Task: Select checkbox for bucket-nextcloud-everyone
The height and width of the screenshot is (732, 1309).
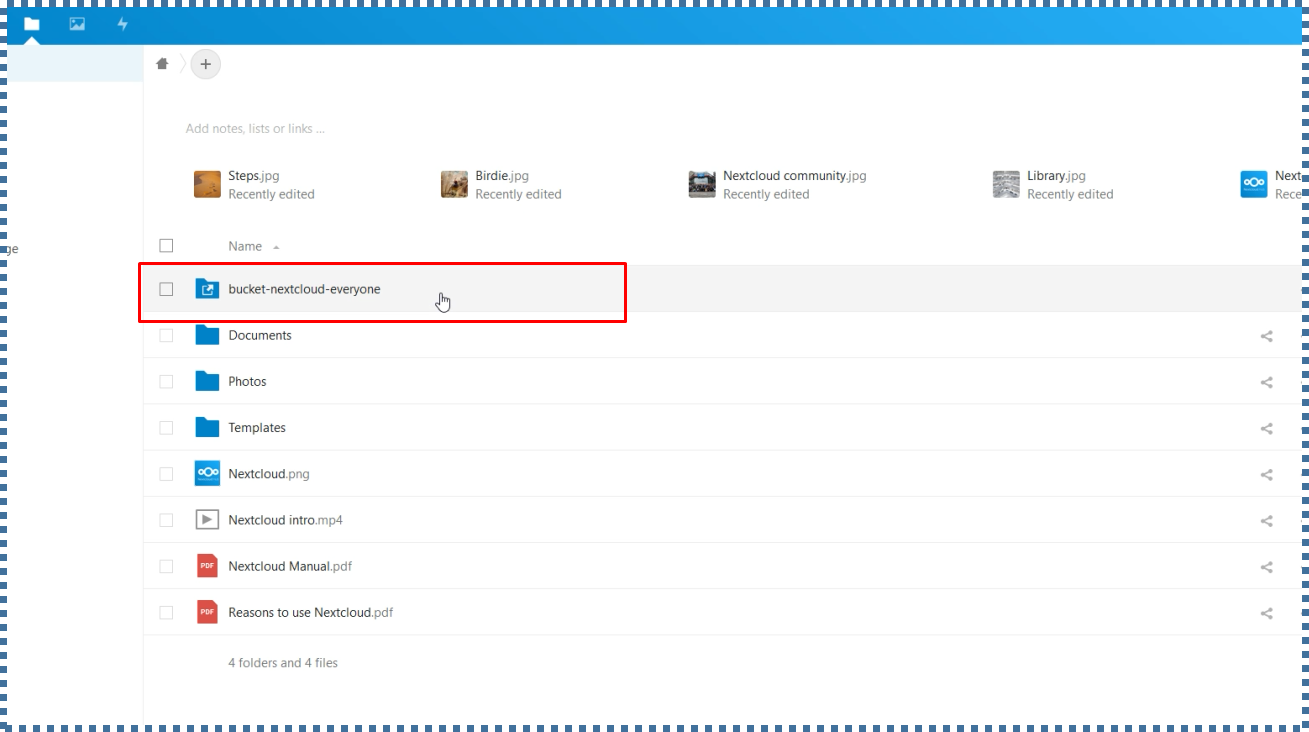Action: click(x=166, y=289)
